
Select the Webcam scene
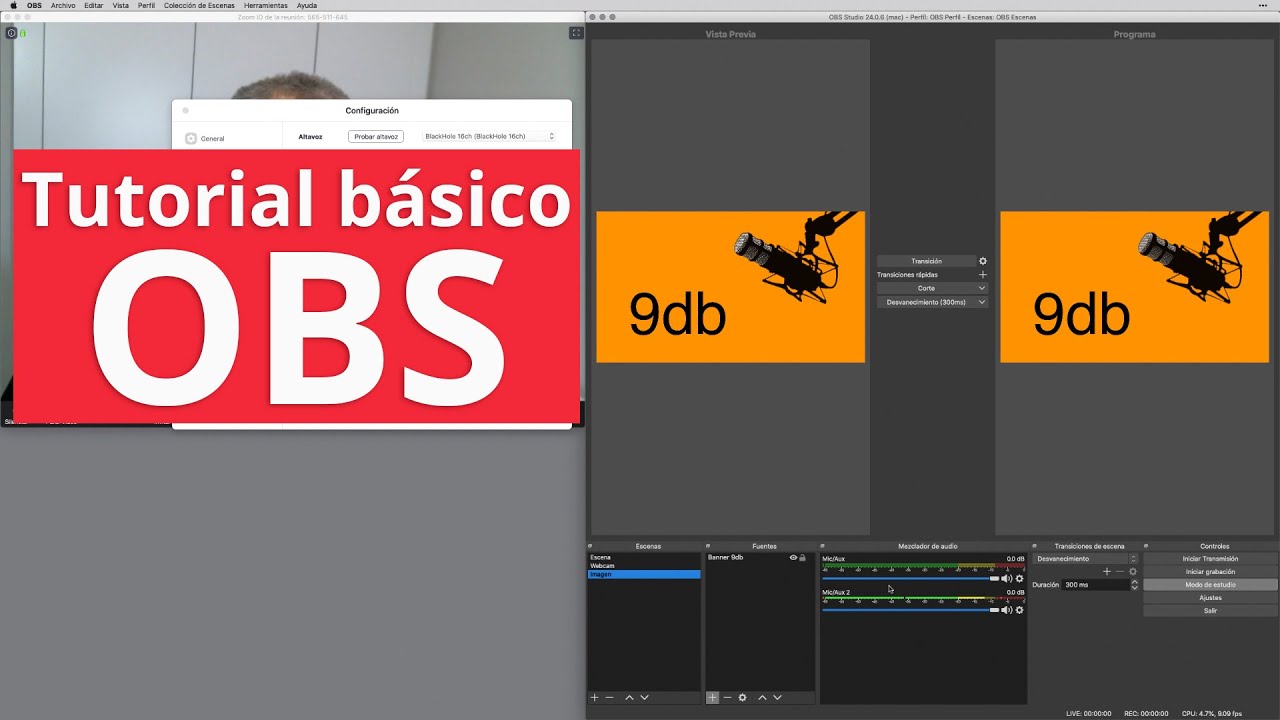(x=644, y=566)
